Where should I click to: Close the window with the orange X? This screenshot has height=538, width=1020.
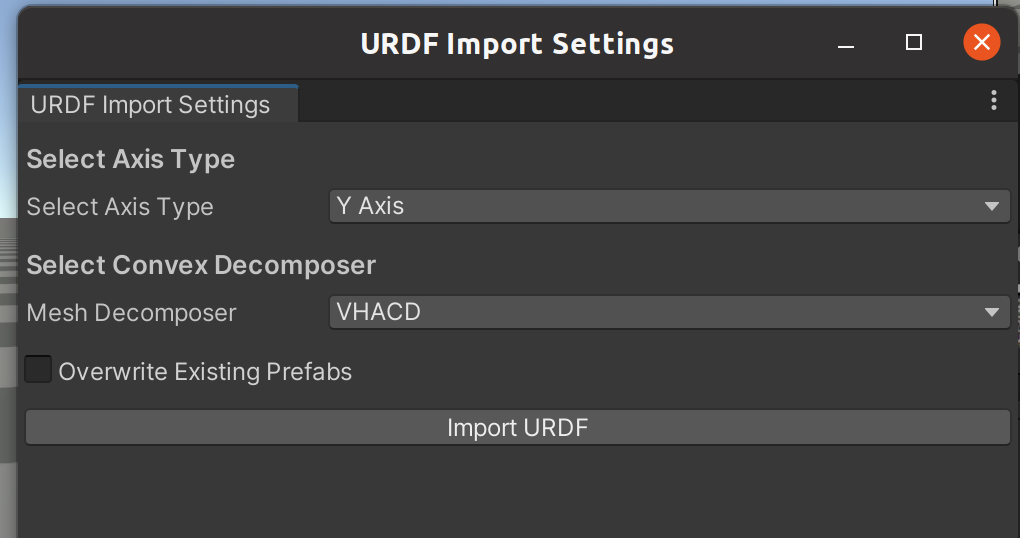tap(982, 42)
